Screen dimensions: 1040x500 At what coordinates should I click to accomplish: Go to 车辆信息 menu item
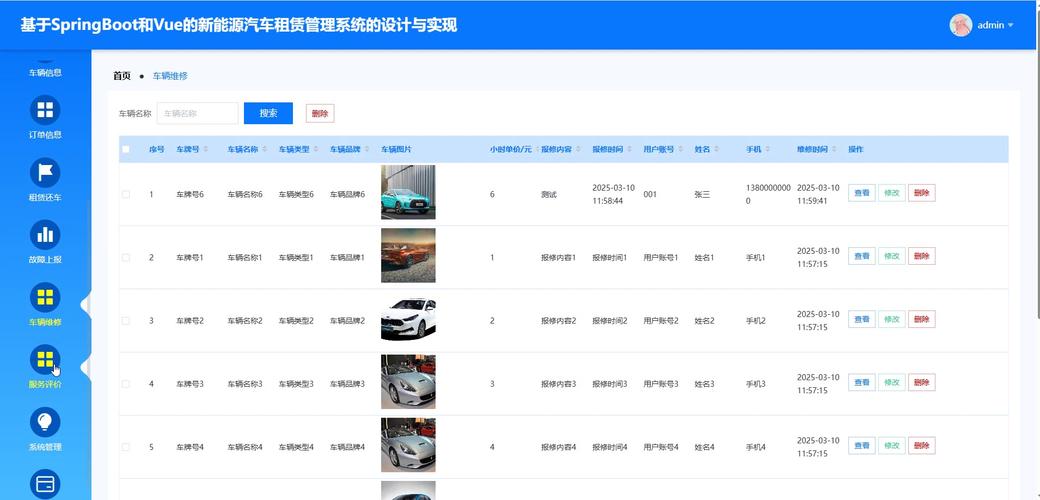click(45, 72)
